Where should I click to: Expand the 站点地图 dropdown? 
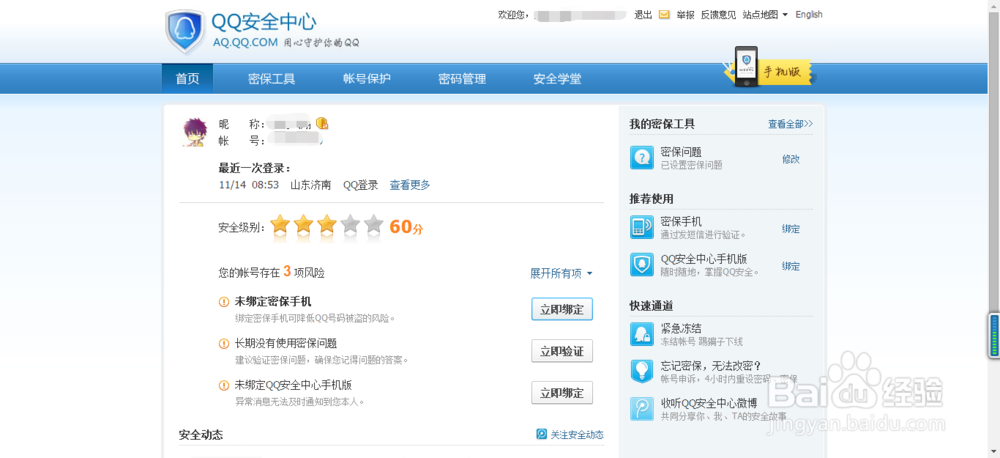[x=765, y=15]
